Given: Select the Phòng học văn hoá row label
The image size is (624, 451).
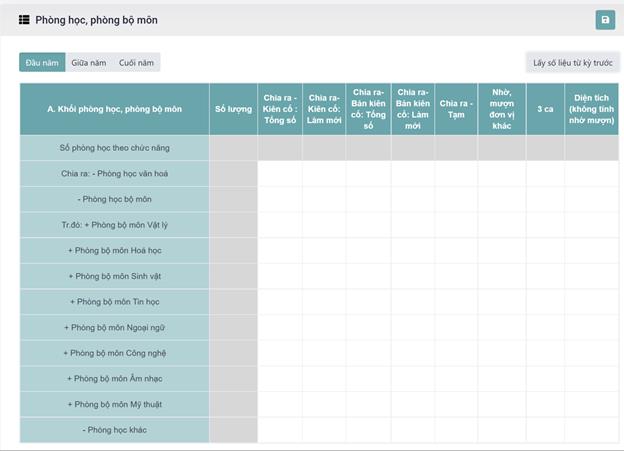Looking at the screenshot, I should click(x=114, y=174).
